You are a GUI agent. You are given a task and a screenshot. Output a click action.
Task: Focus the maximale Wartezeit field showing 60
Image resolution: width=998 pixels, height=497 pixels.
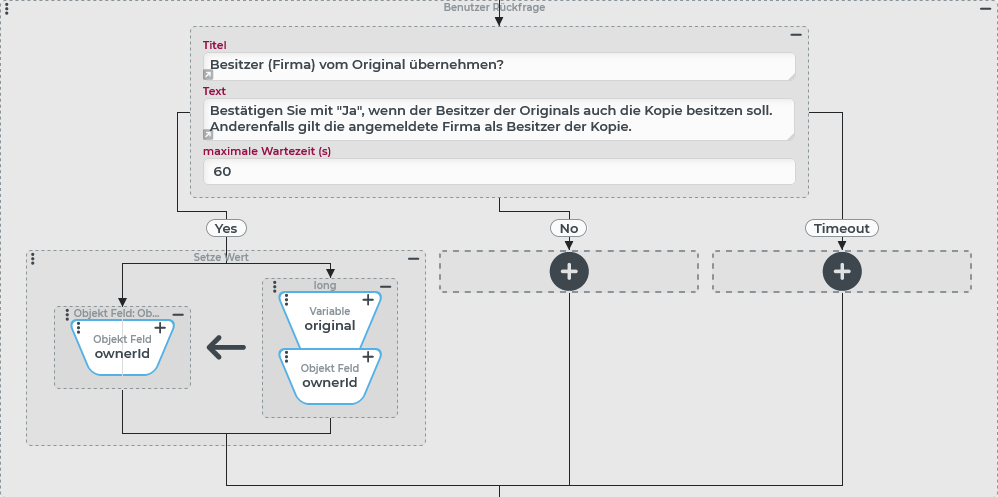point(498,172)
